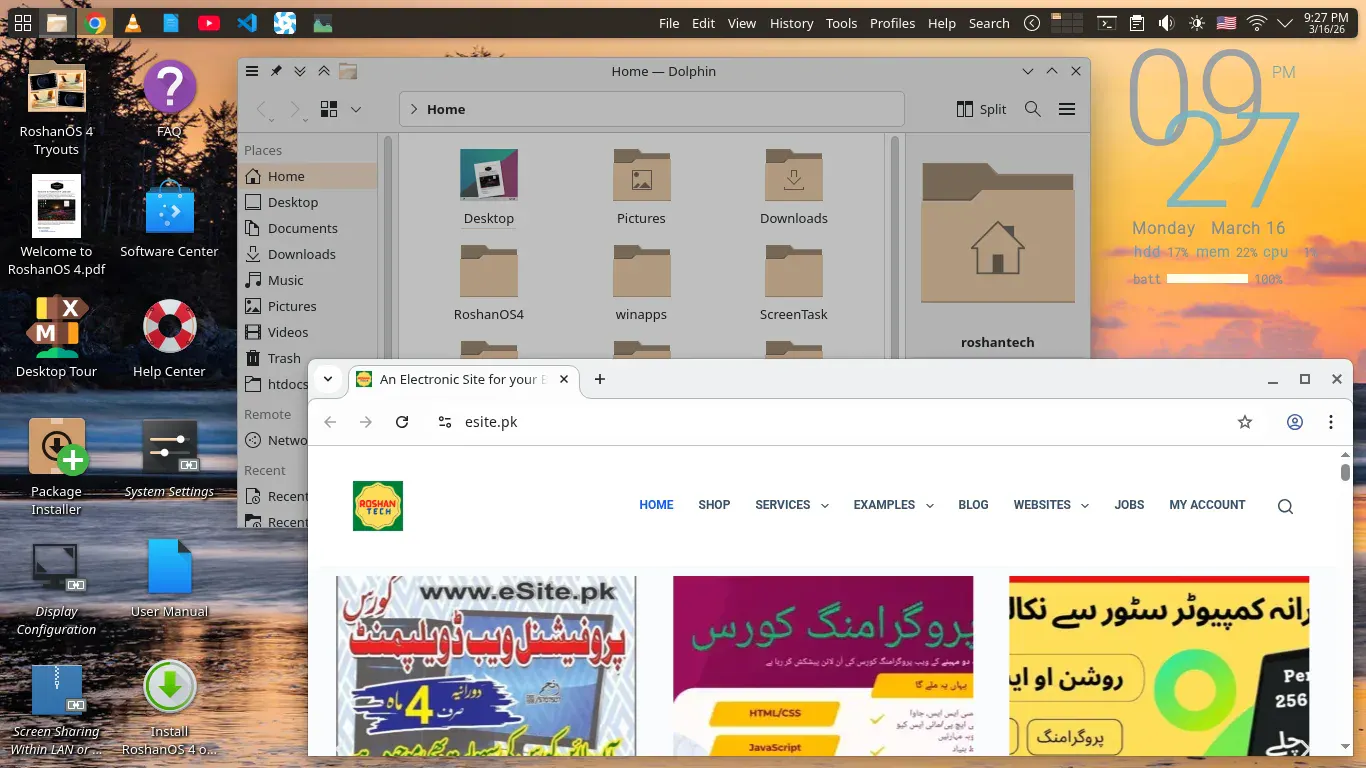This screenshot has height=768, width=1366.
Task: Expand the view mode dropdown arrow in Dolphin
Action: [355, 109]
